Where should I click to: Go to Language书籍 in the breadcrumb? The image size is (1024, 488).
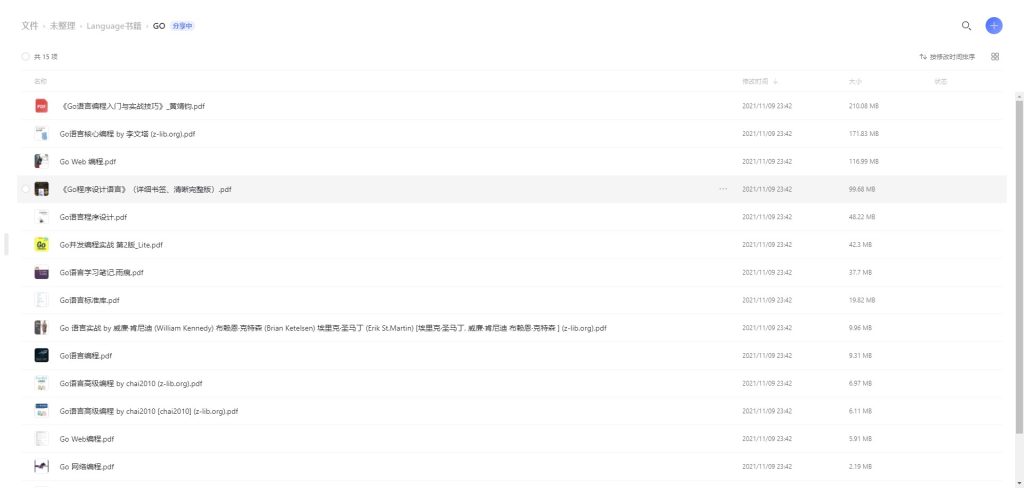pyautogui.click(x=114, y=26)
